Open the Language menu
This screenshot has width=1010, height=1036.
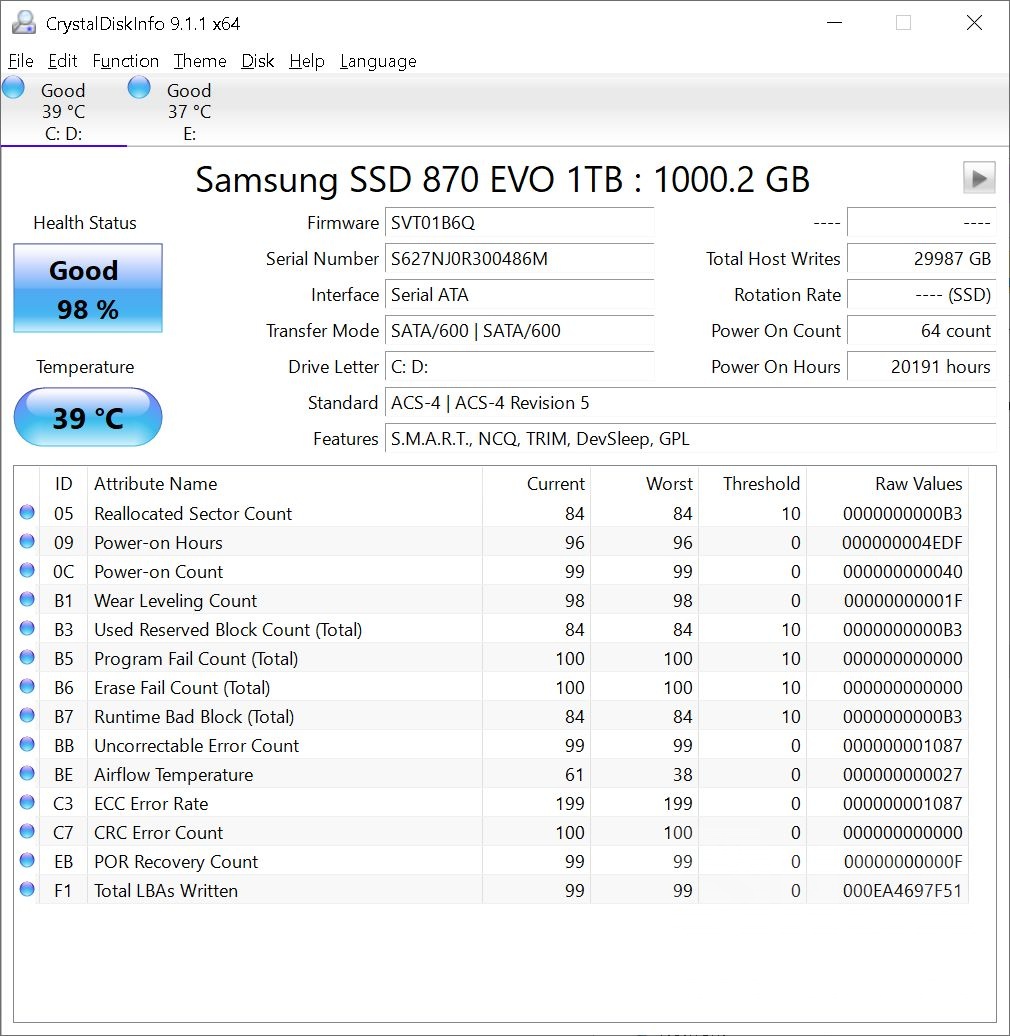point(378,61)
